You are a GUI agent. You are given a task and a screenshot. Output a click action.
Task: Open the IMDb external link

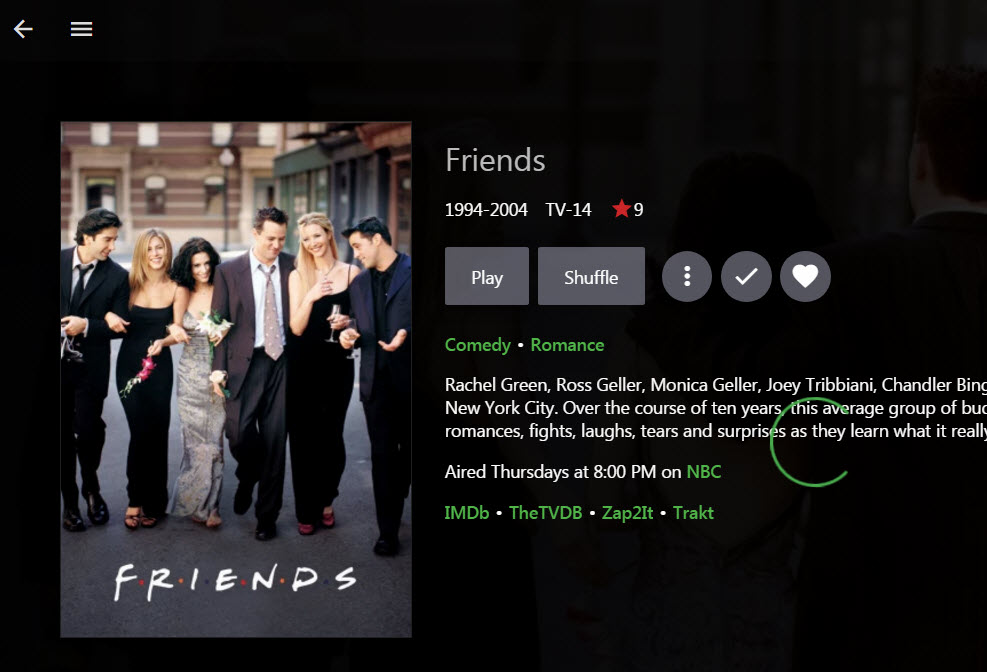click(x=466, y=513)
